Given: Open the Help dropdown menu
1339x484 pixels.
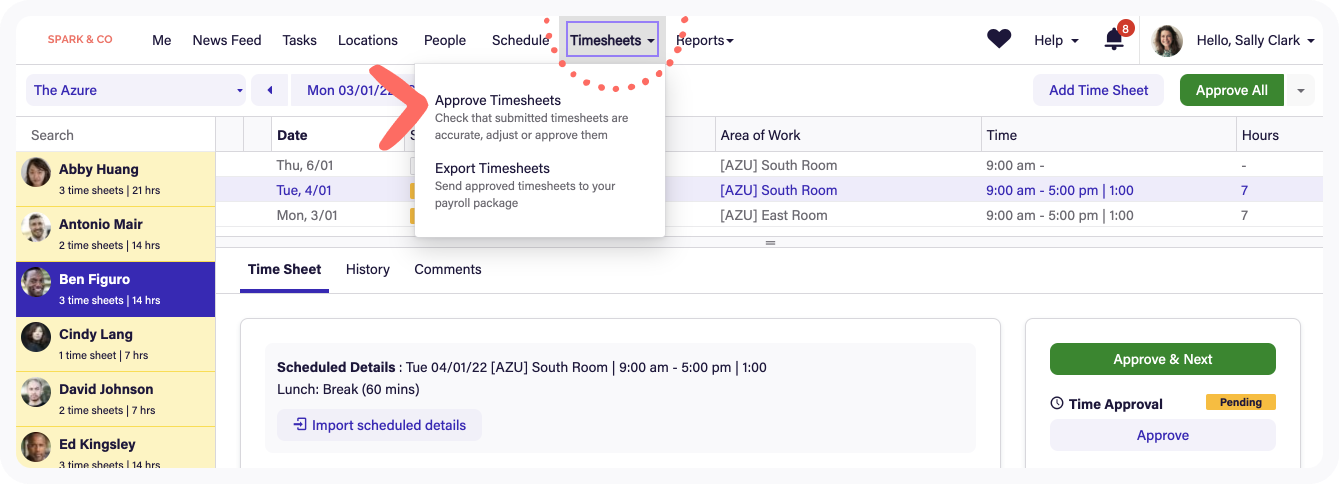Looking at the screenshot, I should point(1056,40).
